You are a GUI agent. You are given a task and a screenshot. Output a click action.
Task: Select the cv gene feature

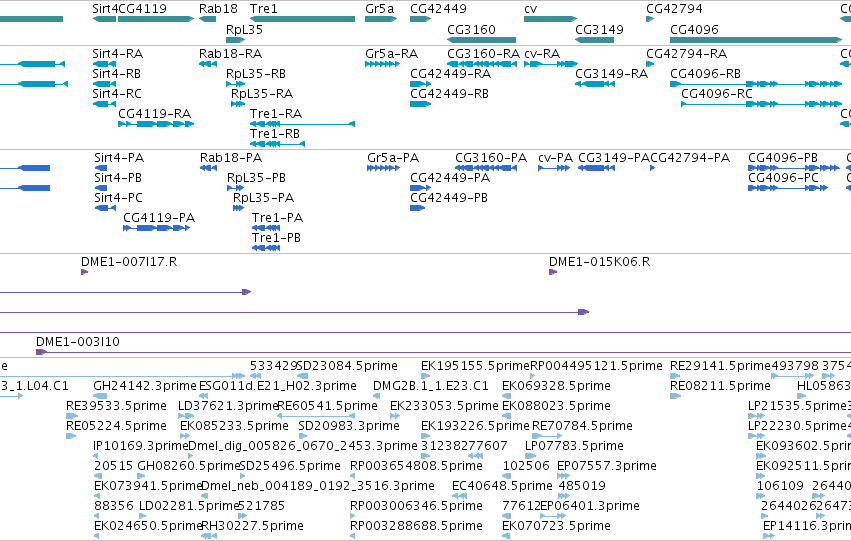point(550,19)
